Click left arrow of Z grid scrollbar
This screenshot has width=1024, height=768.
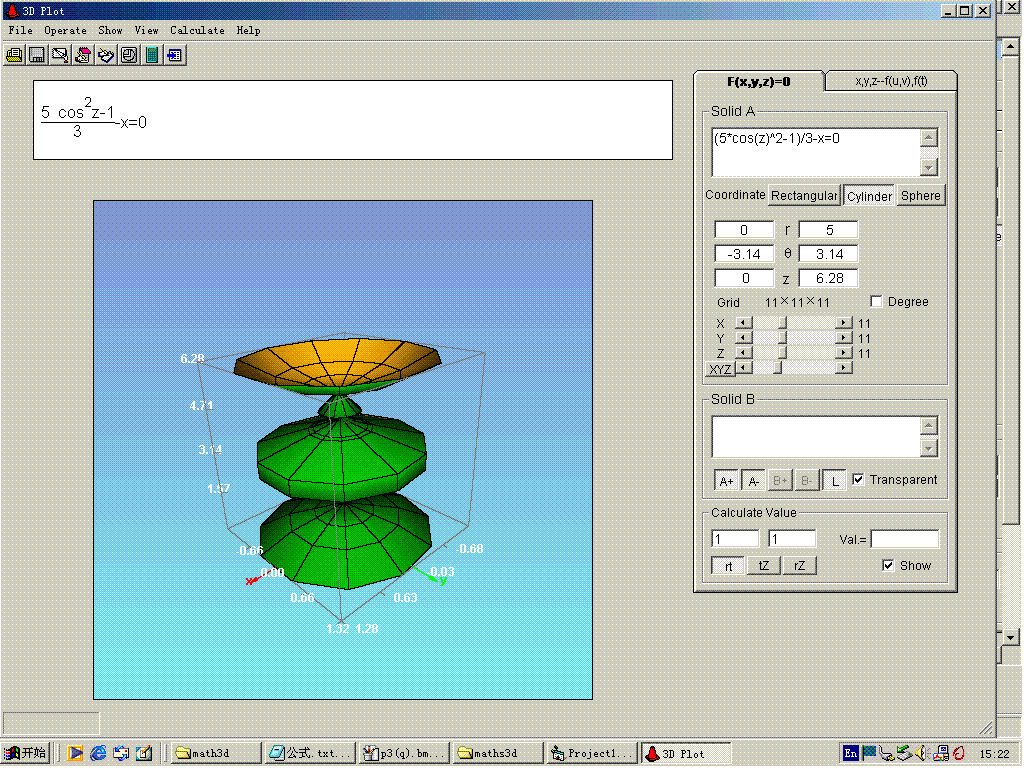(x=742, y=353)
